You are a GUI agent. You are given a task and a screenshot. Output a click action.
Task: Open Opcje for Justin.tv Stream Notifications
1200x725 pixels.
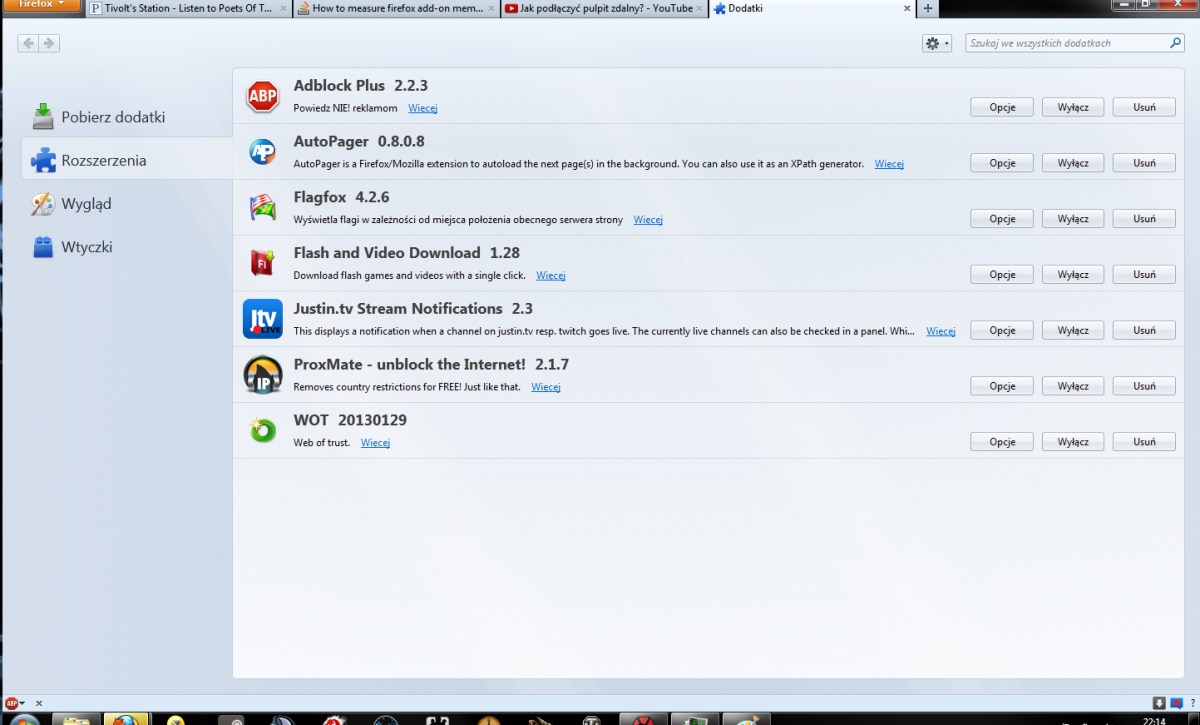(x=1003, y=331)
